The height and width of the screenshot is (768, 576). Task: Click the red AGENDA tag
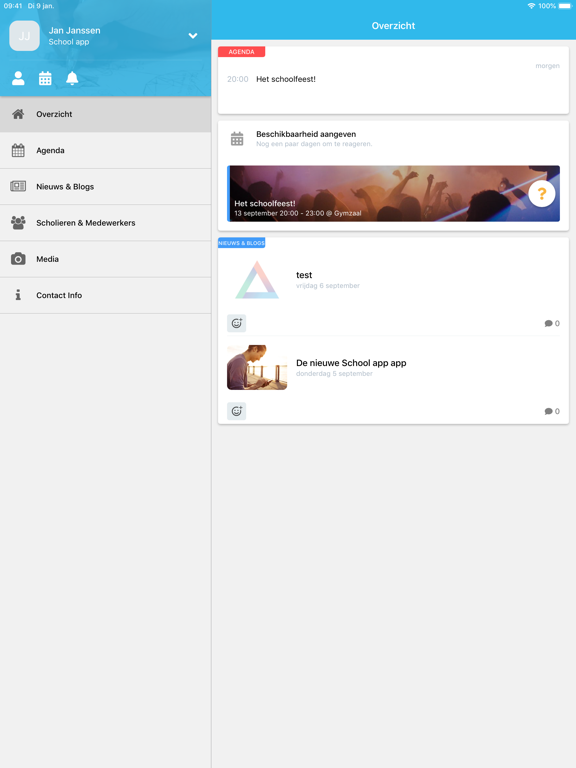click(241, 52)
